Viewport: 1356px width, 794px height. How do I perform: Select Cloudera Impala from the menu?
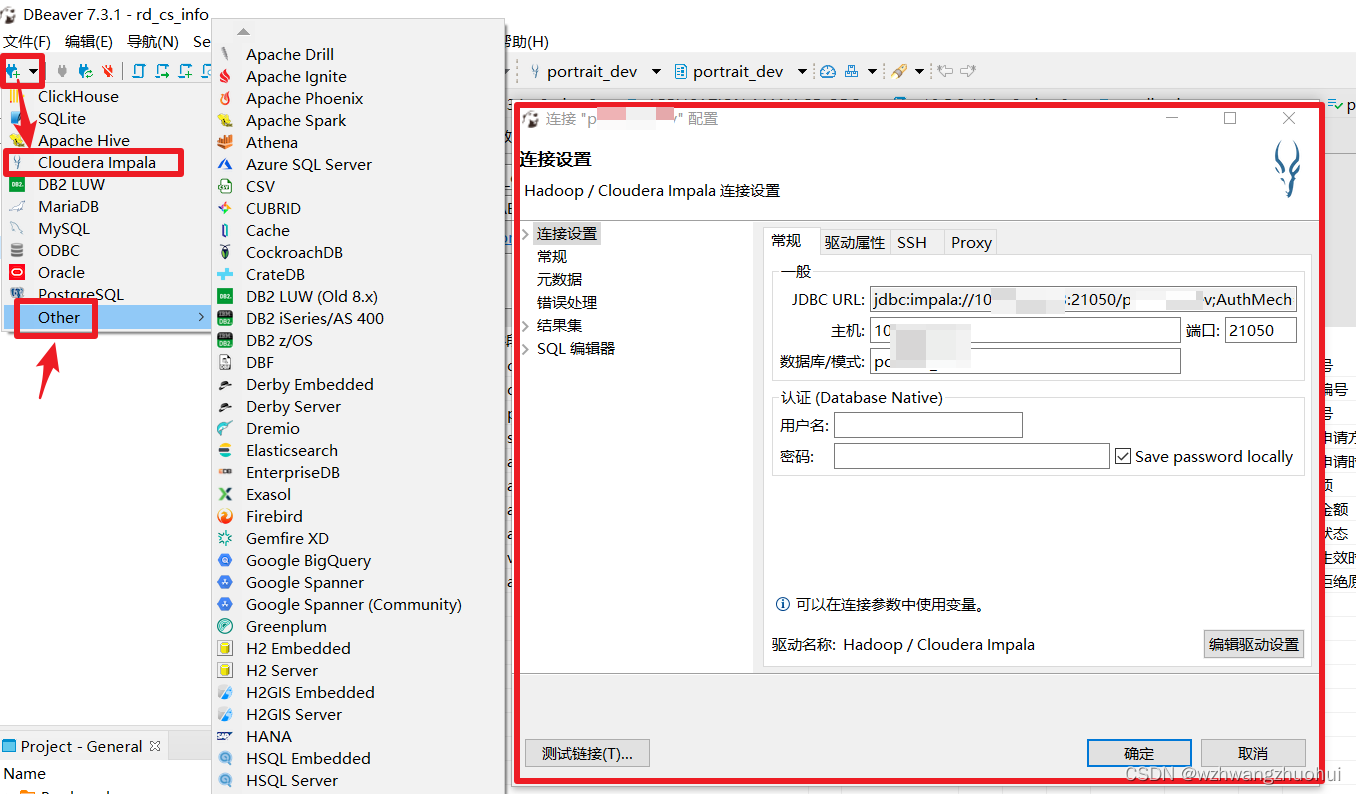pos(97,162)
